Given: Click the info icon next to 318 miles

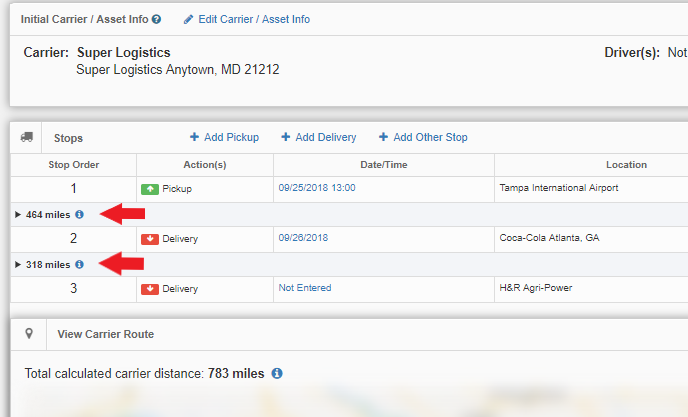Looking at the screenshot, I should point(79,265).
